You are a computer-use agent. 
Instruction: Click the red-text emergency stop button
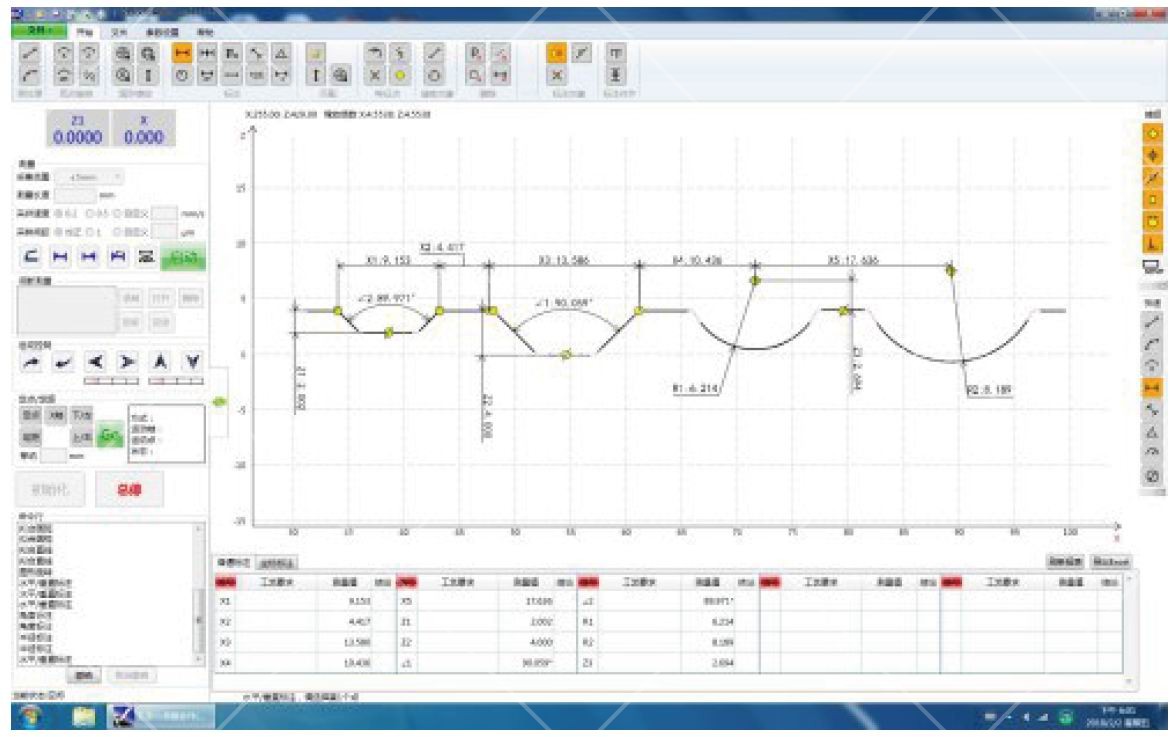click(x=129, y=490)
